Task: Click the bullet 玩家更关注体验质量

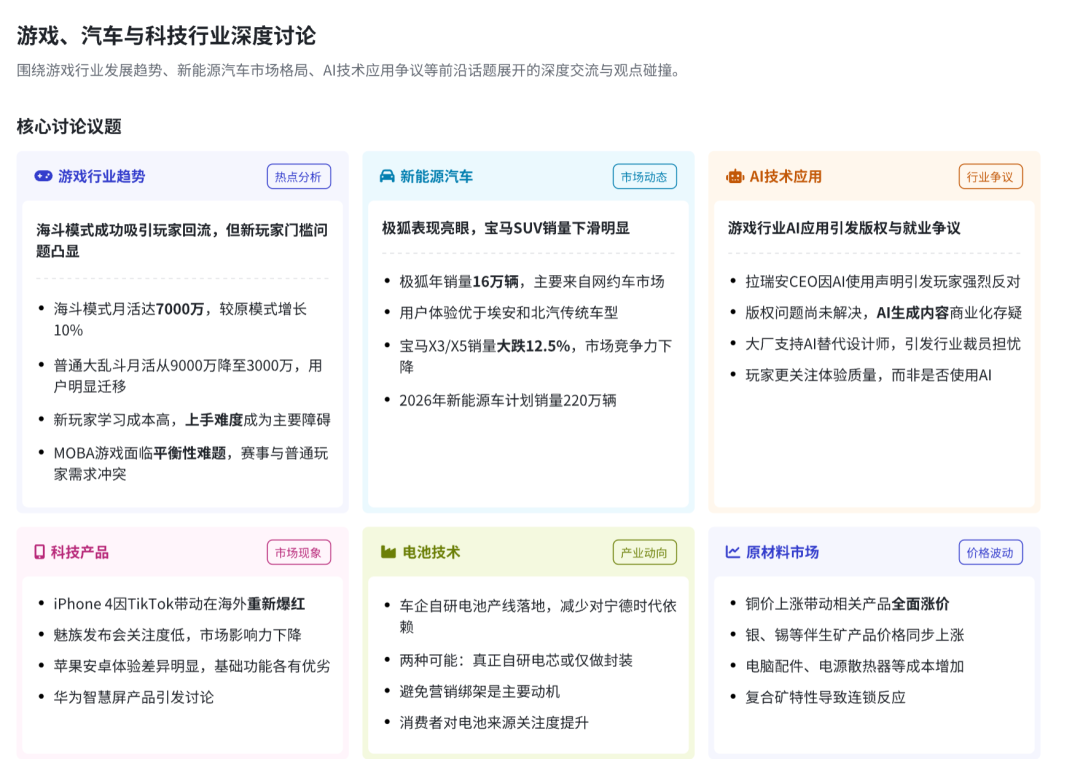Action: coord(868,375)
